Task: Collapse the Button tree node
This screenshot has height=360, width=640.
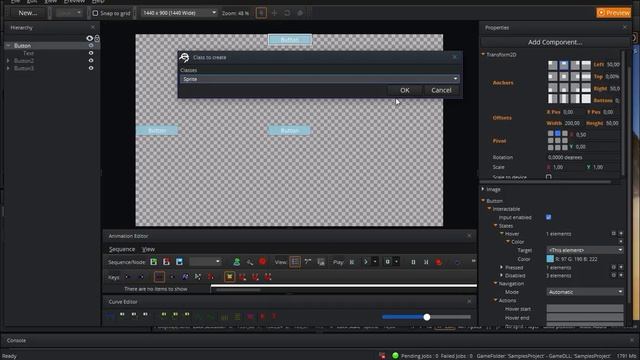Action: (x=8, y=46)
